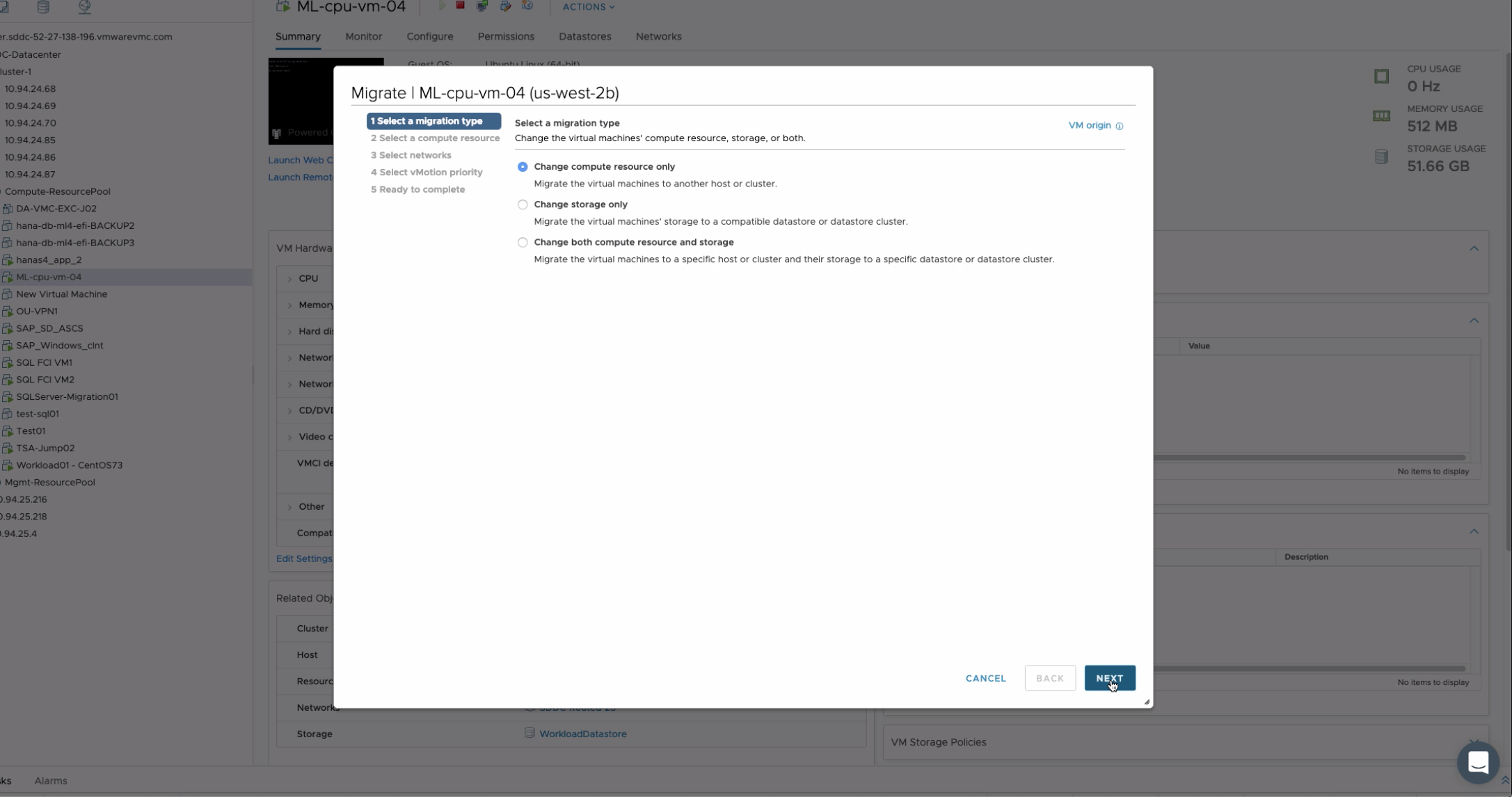Viewport: 1512px width, 797px height.
Task: Expand the Other hardware row
Action: click(x=290, y=506)
